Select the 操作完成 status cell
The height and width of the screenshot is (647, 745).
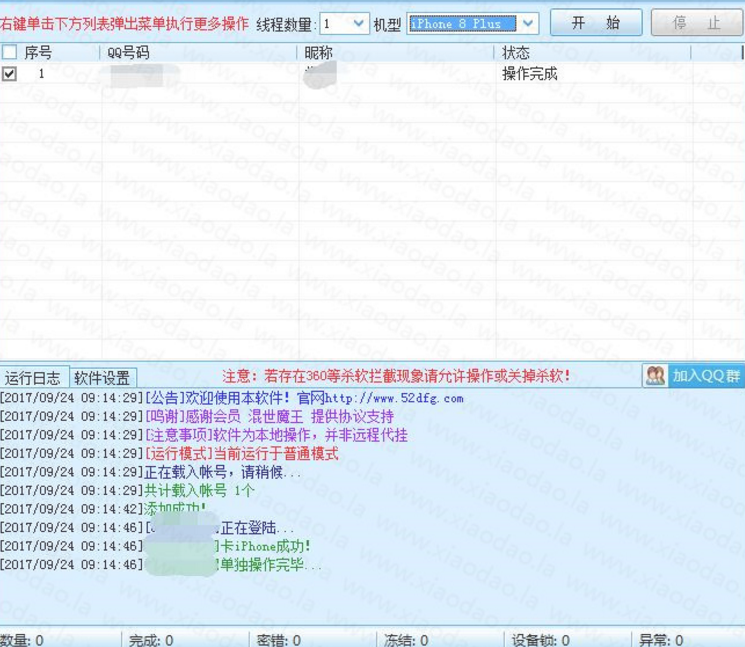[530, 74]
